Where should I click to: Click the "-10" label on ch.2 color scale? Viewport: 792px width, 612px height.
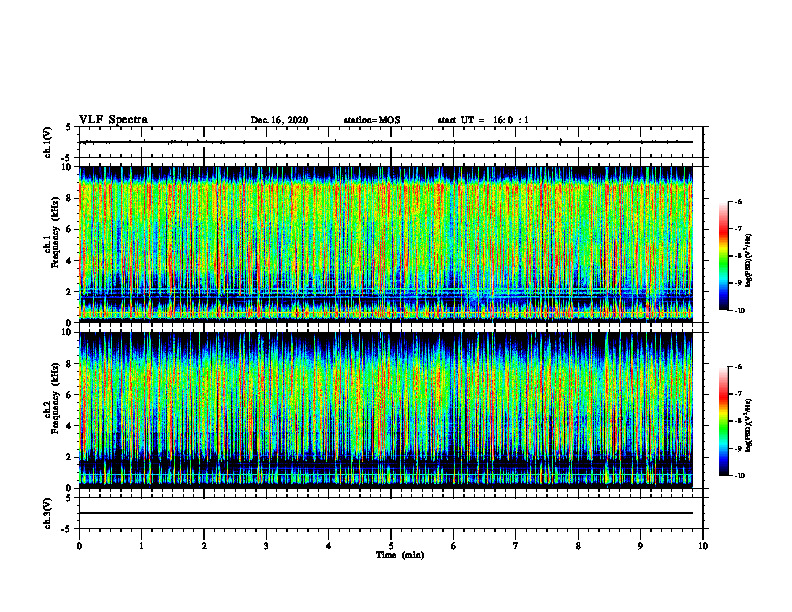(739, 476)
